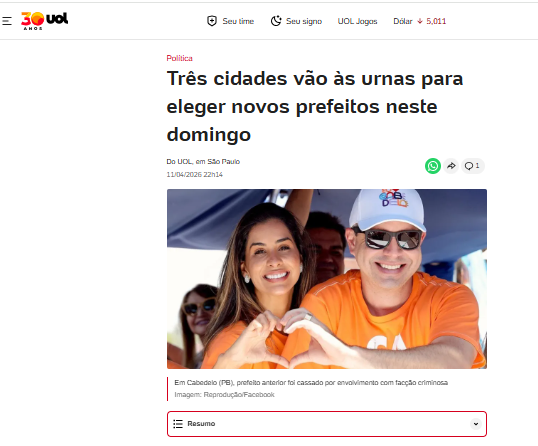Click the shield icon beside Seu time
This screenshot has height=446, width=538.
212,21
